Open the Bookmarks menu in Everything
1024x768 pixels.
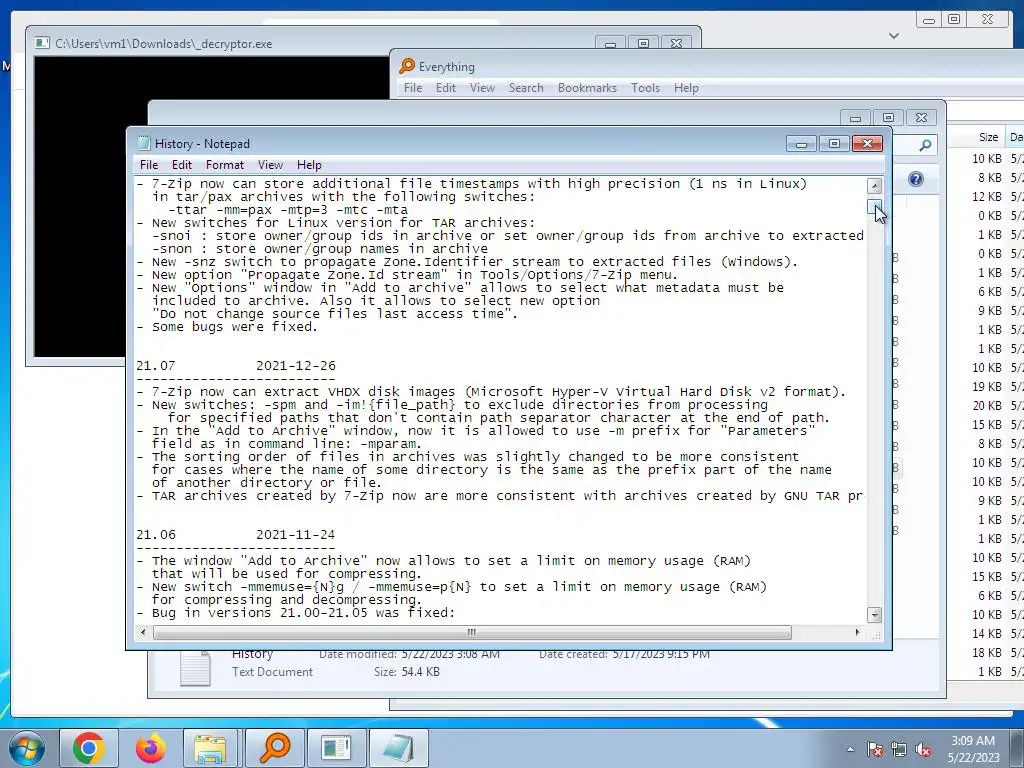587,88
